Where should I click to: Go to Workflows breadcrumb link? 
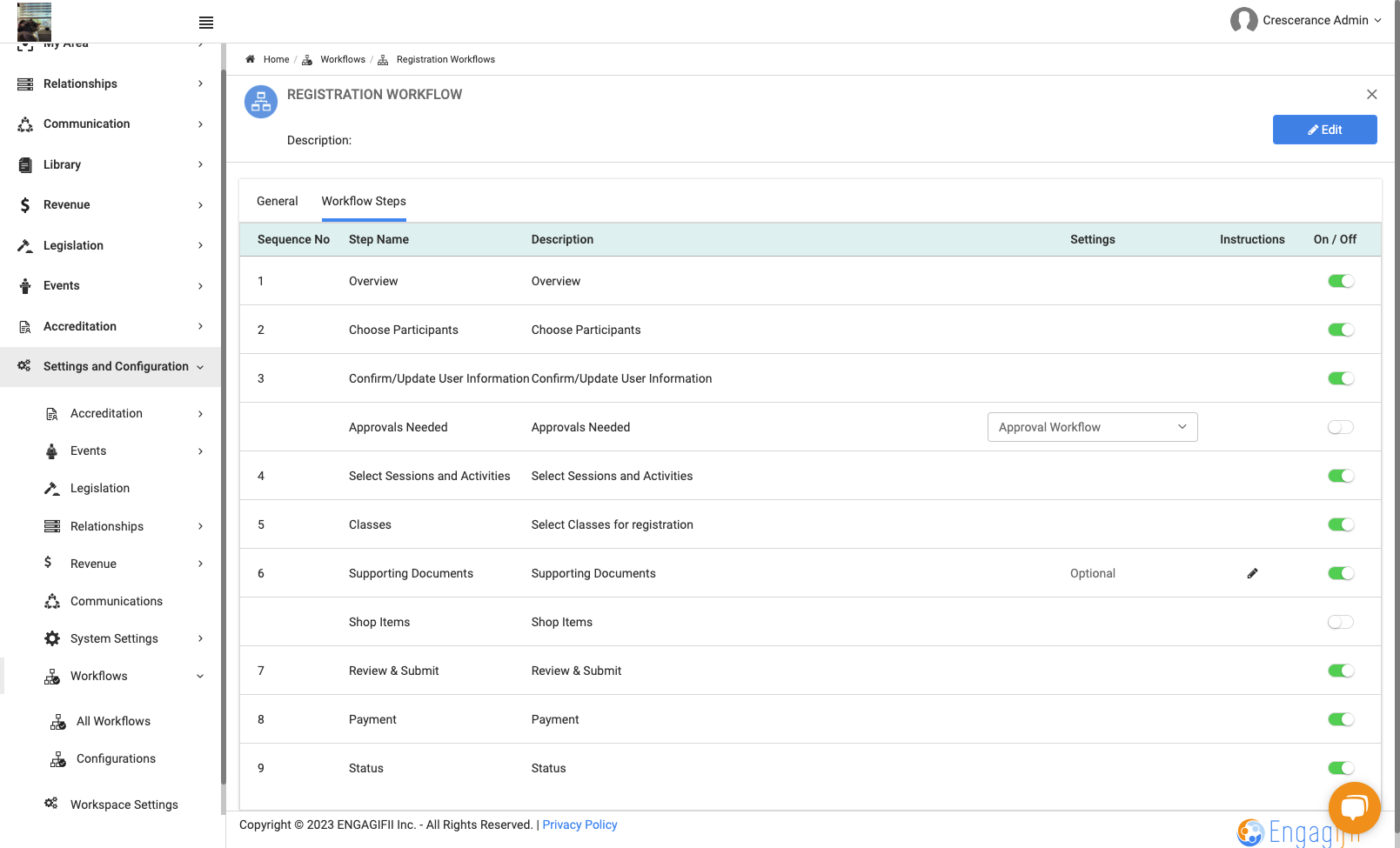click(x=343, y=59)
